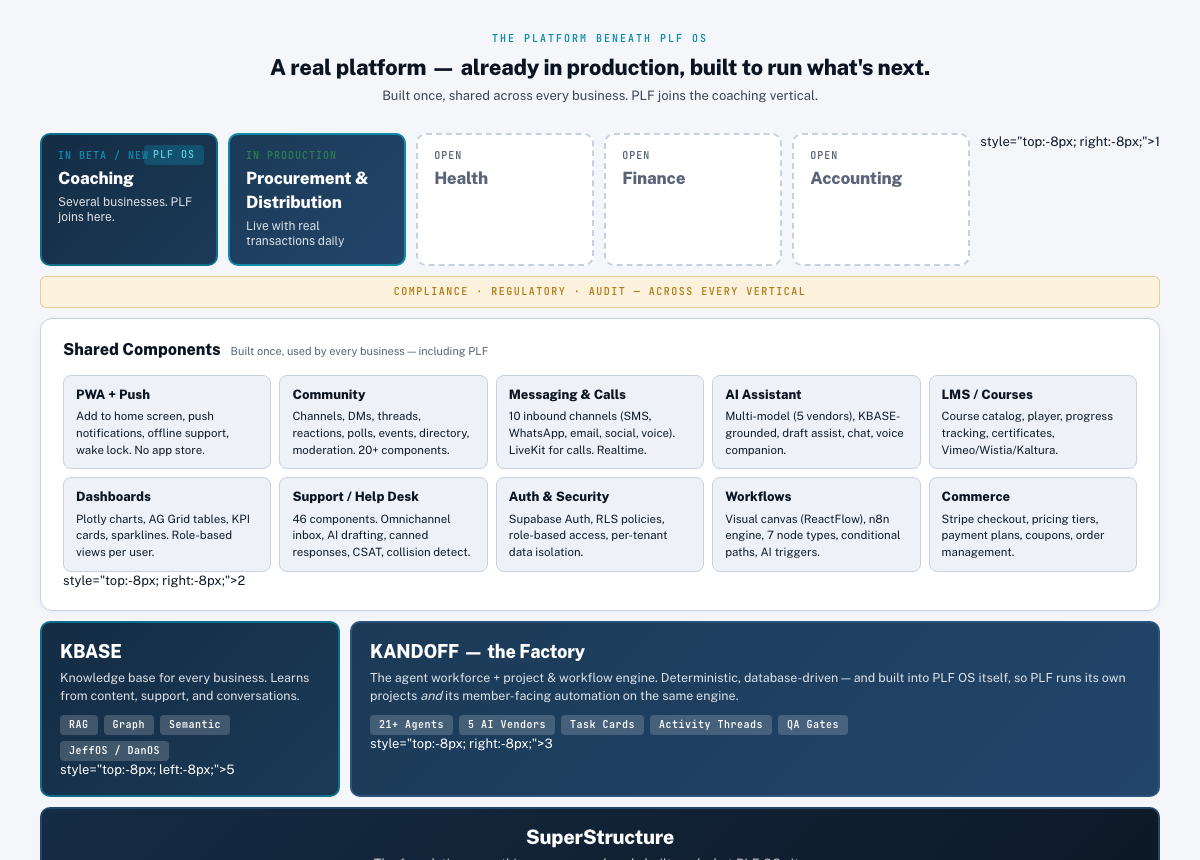This screenshot has width=1200, height=860.
Task: Select the Procurement & Distribution card
Action: (x=317, y=200)
